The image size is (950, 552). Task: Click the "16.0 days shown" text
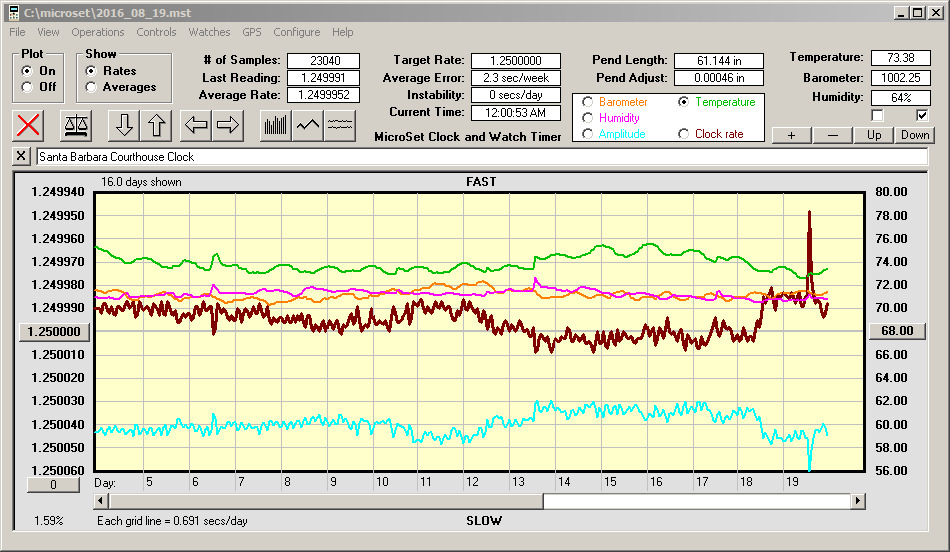tap(141, 182)
